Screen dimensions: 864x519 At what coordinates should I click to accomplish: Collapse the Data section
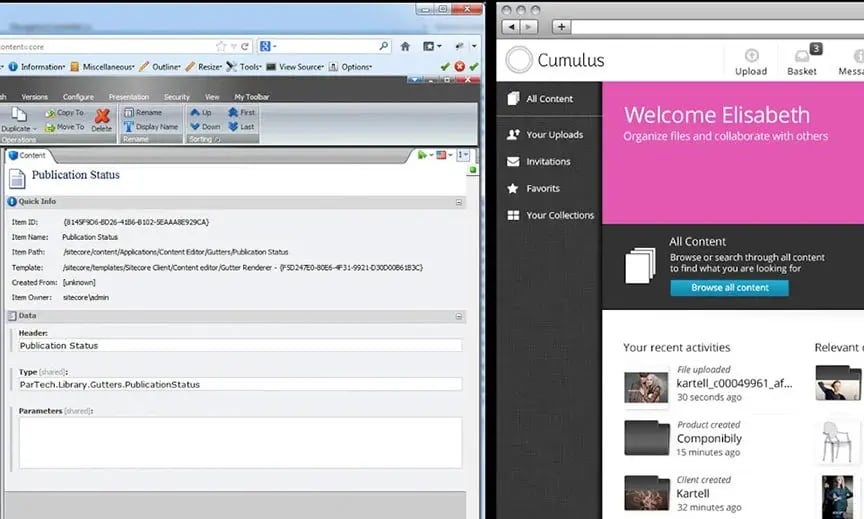pos(458,316)
